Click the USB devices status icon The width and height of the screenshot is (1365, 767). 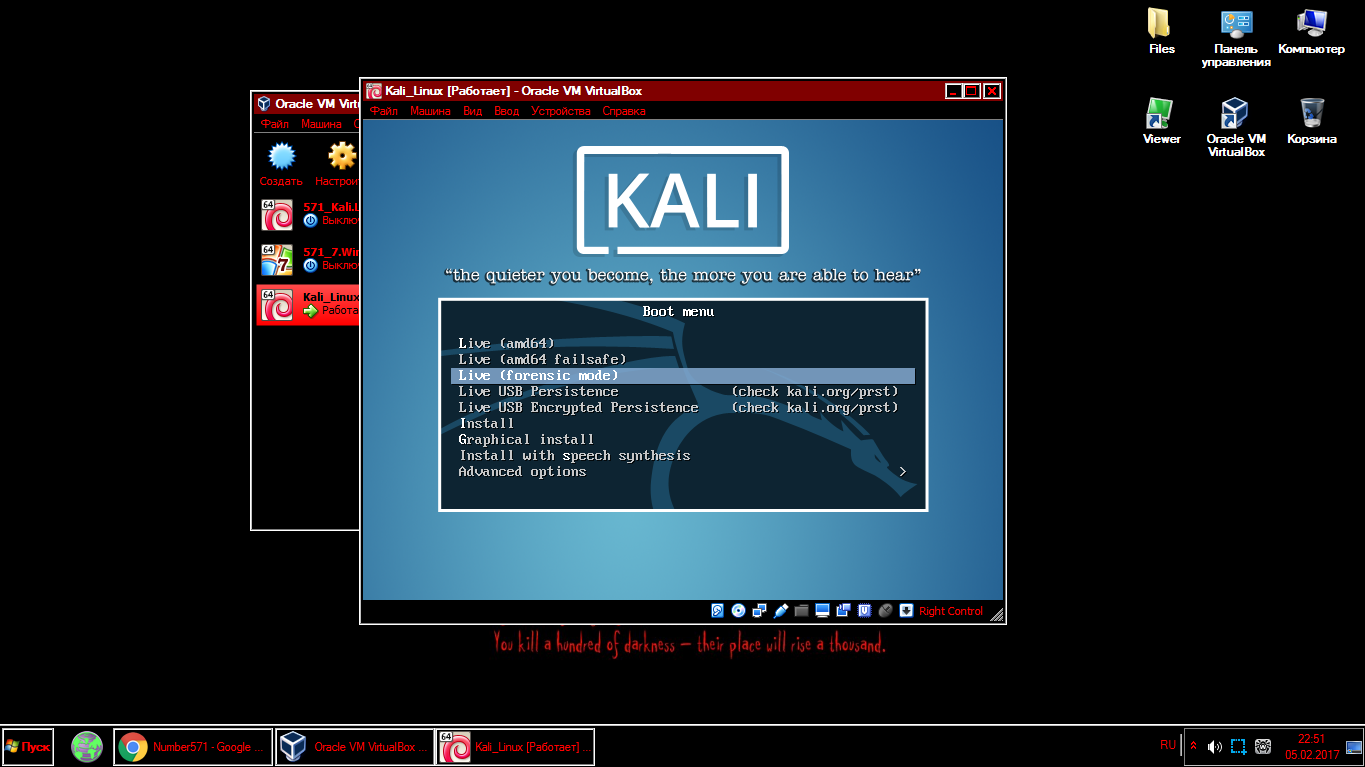[x=780, y=610]
